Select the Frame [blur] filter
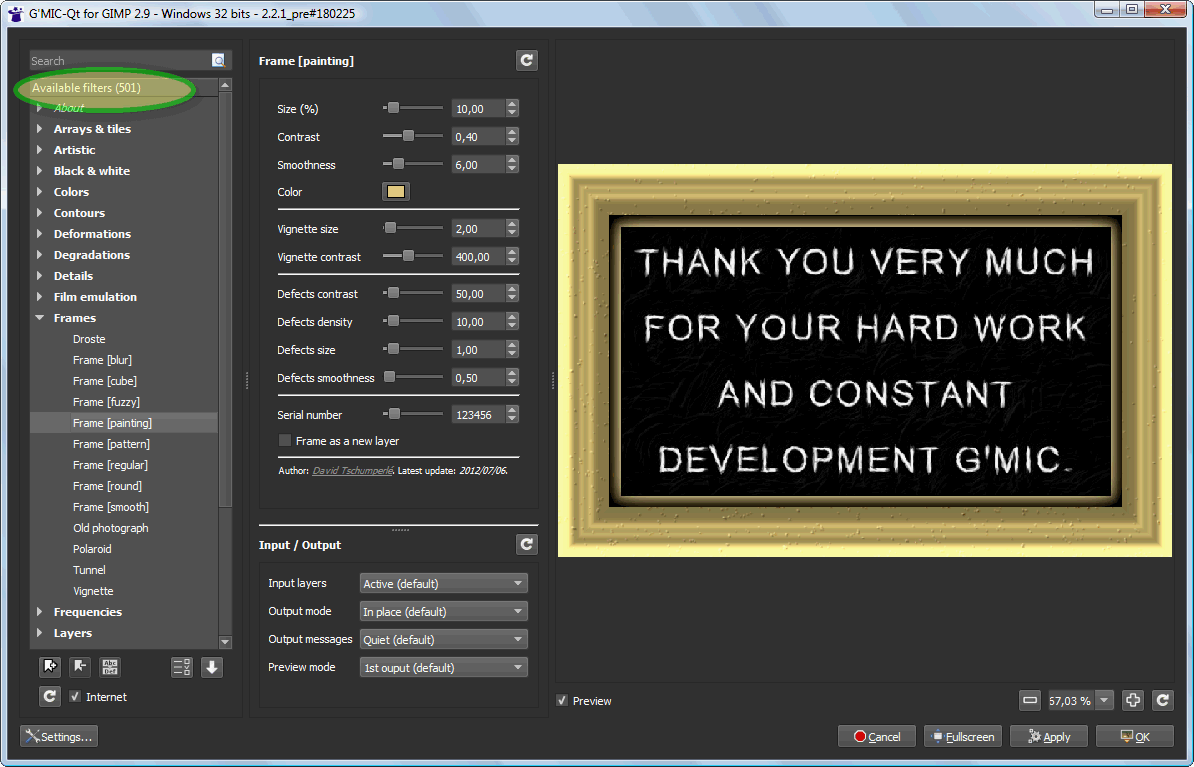 pyautogui.click(x=102, y=360)
